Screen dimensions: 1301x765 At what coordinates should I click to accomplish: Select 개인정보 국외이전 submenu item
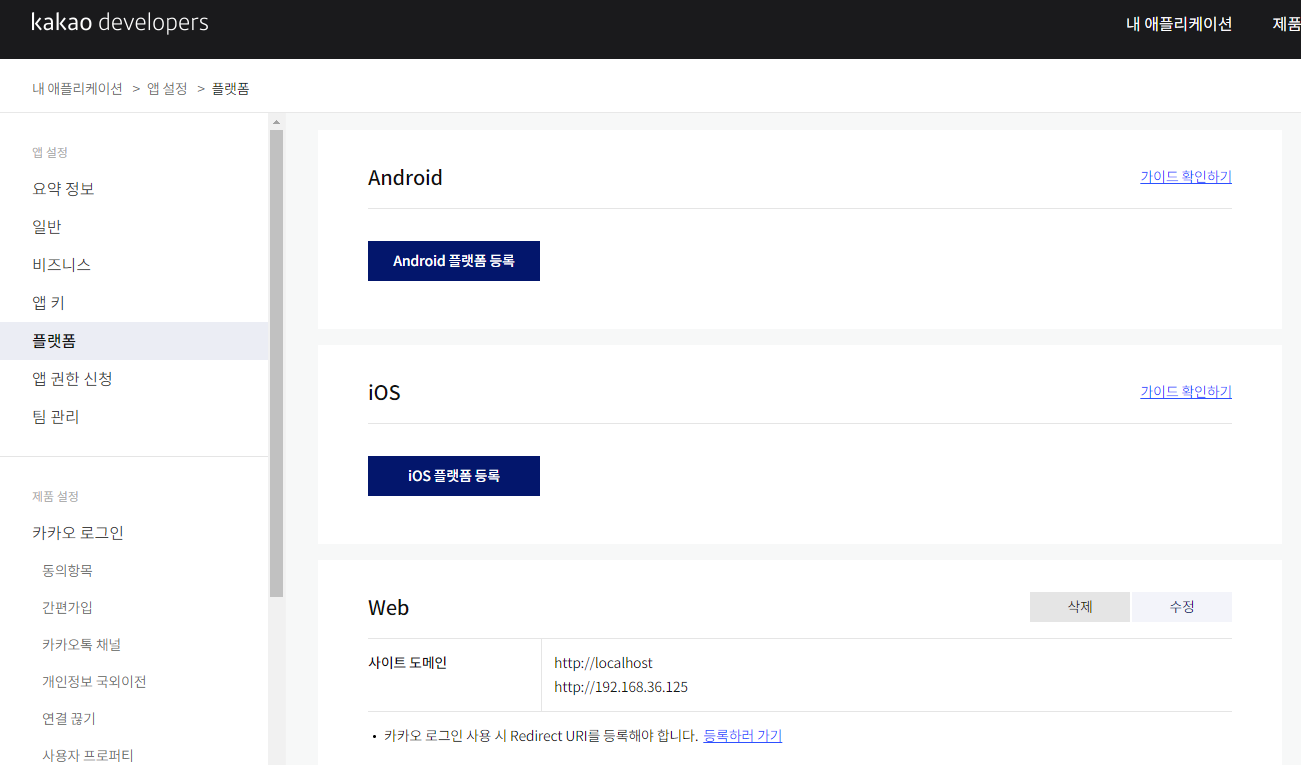click(94, 682)
